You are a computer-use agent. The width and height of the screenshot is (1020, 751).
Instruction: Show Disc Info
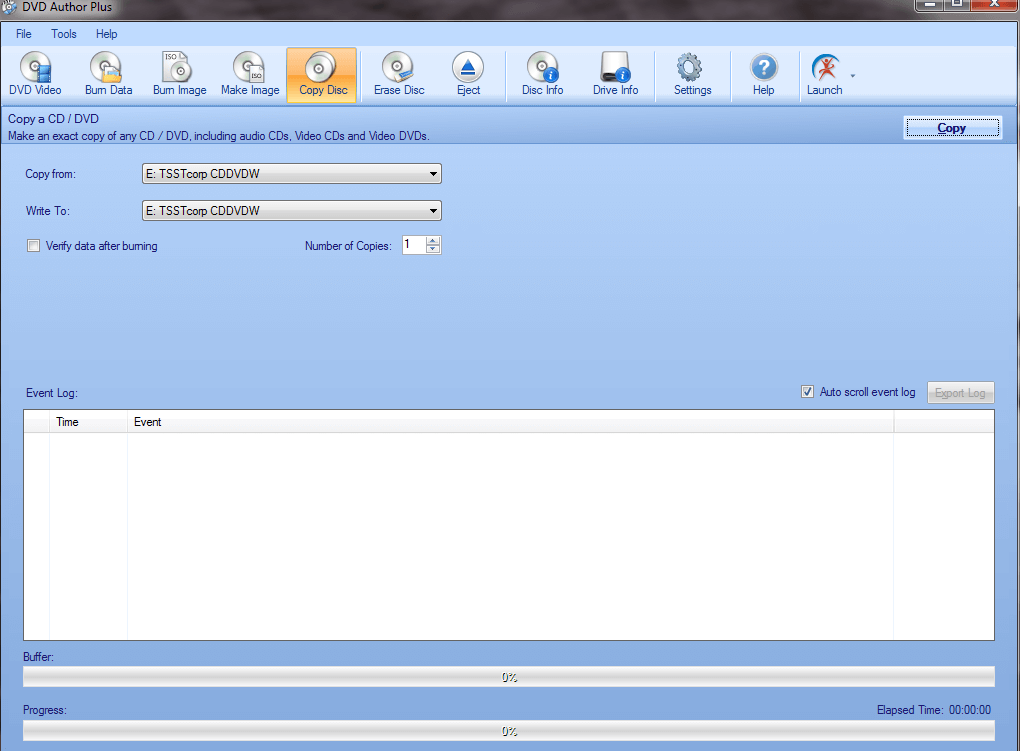[543, 74]
